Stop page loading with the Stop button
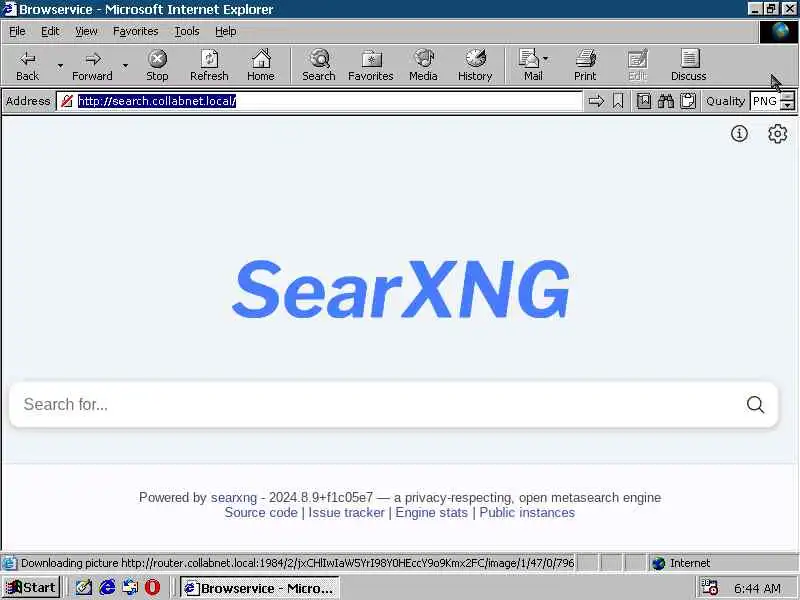800x600 pixels. coord(157,65)
